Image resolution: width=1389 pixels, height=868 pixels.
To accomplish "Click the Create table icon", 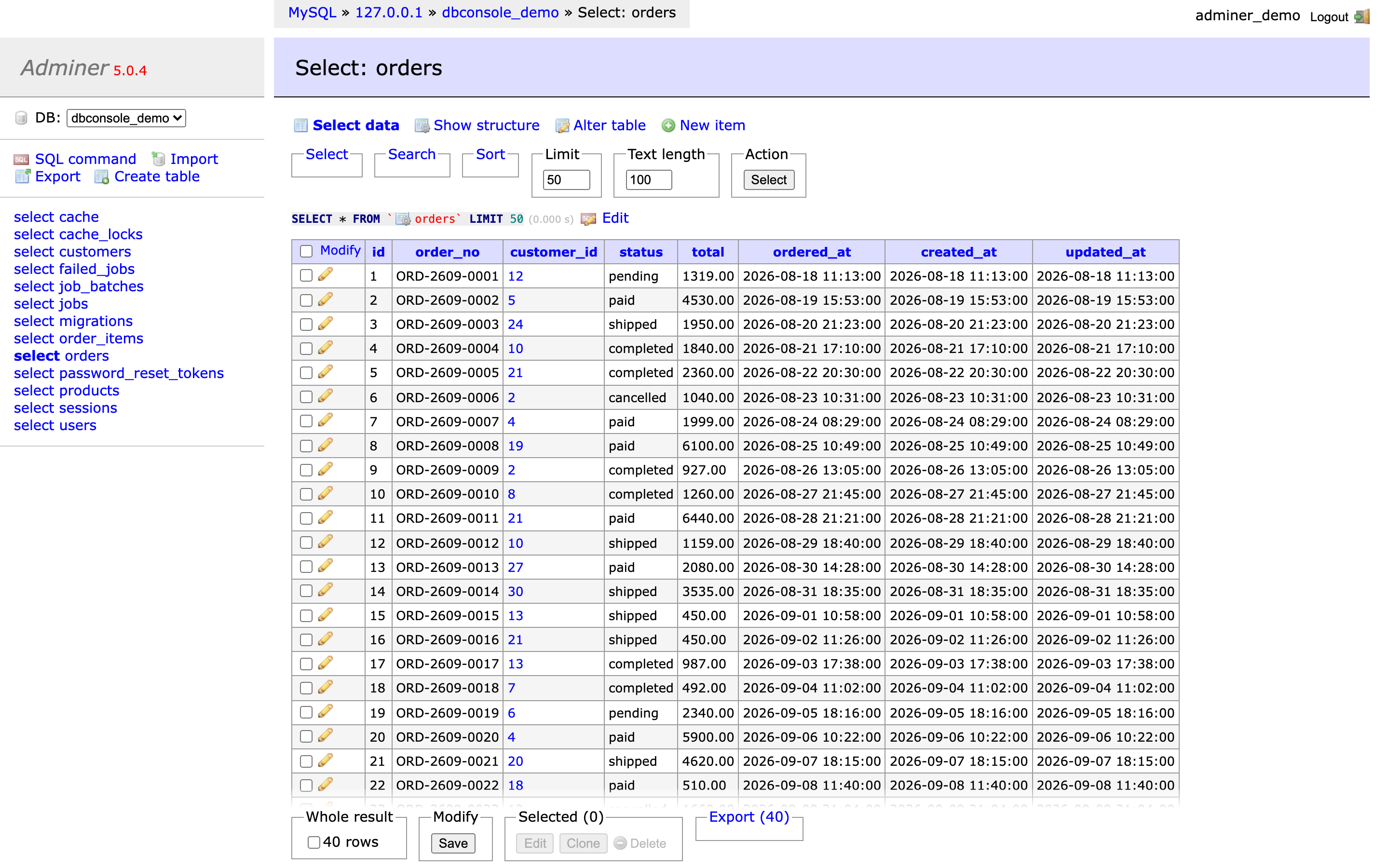I will tap(102, 177).
